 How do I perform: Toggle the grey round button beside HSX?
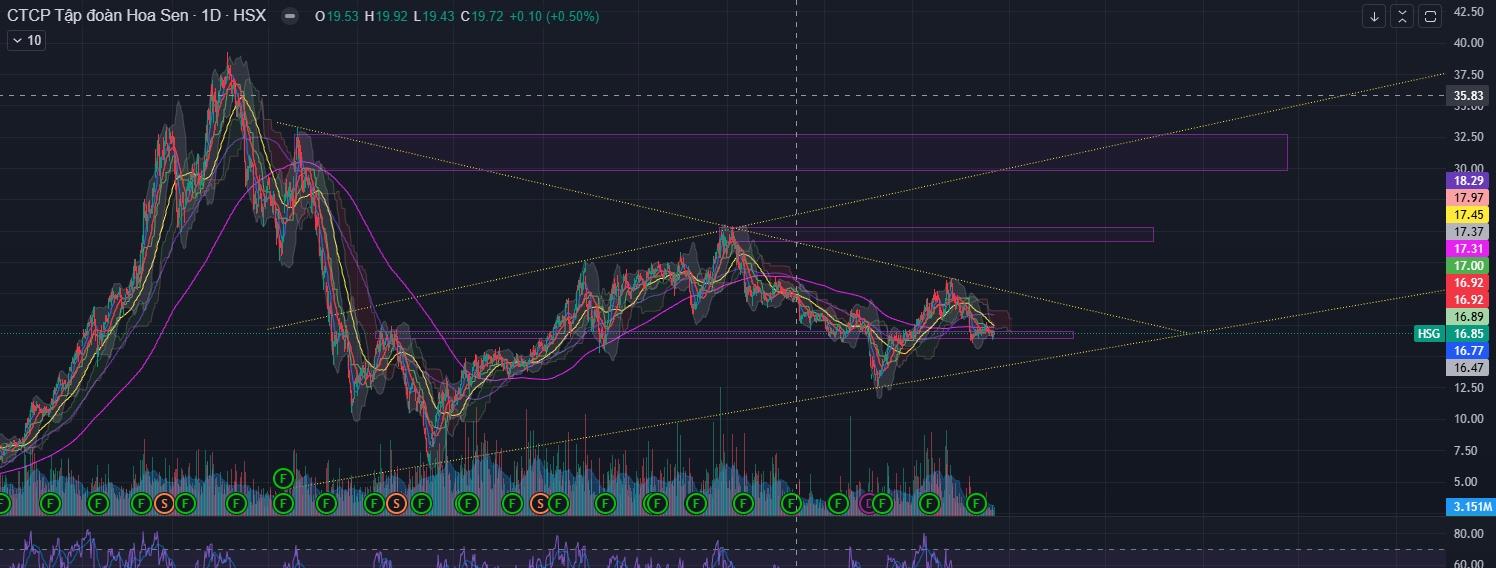tap(289, 16)
